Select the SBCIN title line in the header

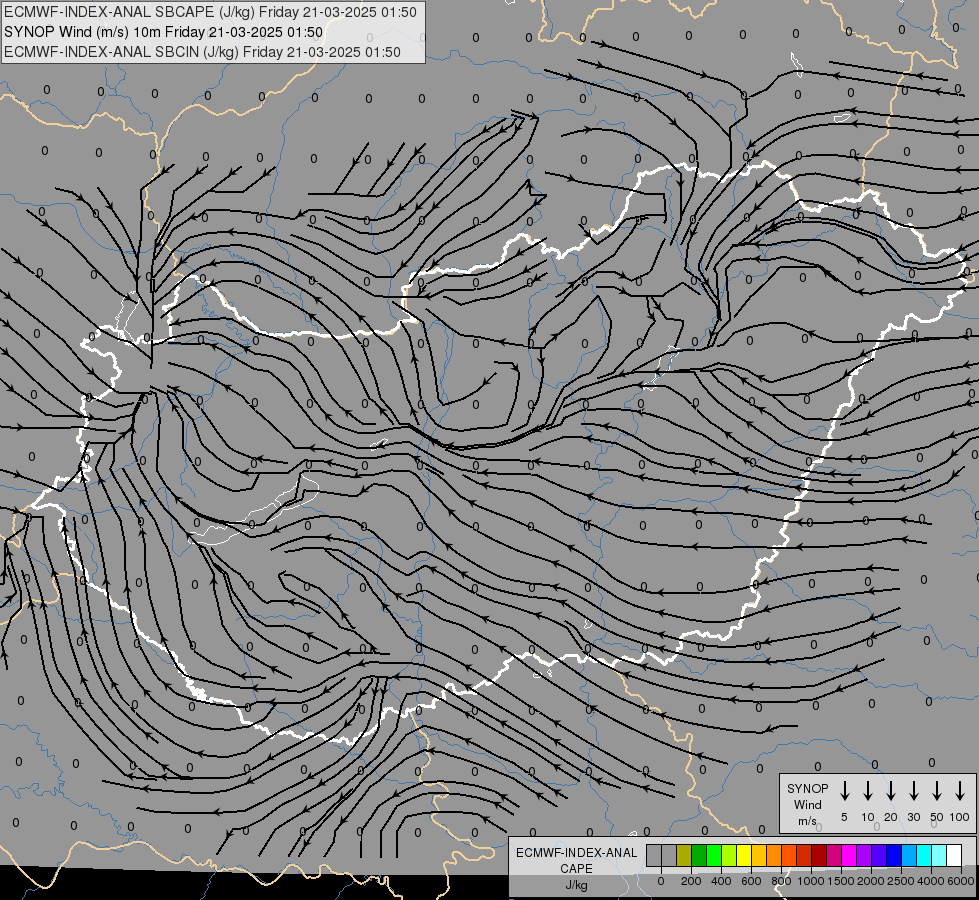202,52
